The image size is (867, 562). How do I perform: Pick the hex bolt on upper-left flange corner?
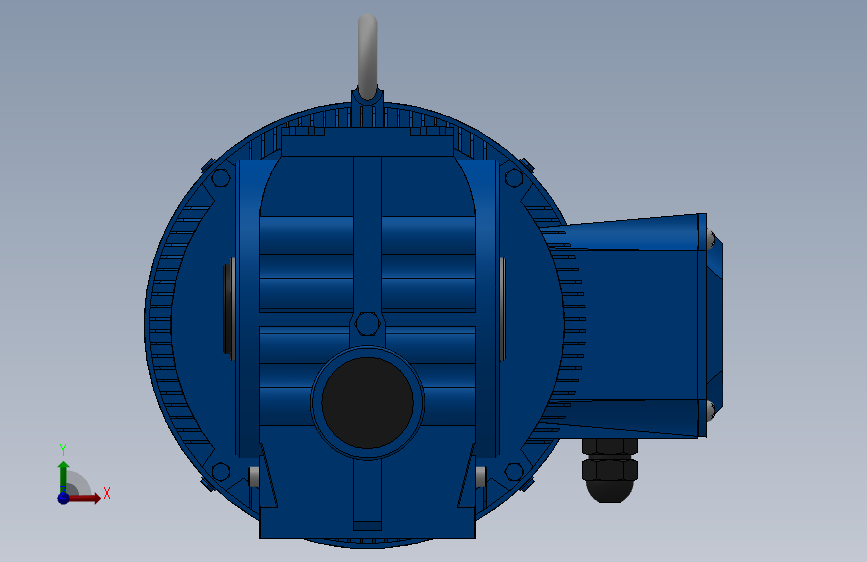pos(221,178)
